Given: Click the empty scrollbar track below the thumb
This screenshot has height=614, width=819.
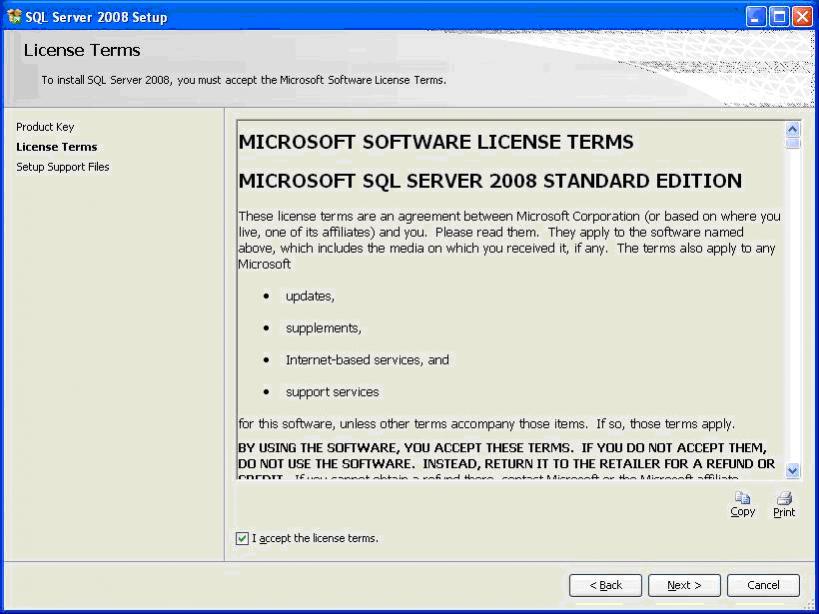Looking at the screenshot, I should [x=793, y=300].
